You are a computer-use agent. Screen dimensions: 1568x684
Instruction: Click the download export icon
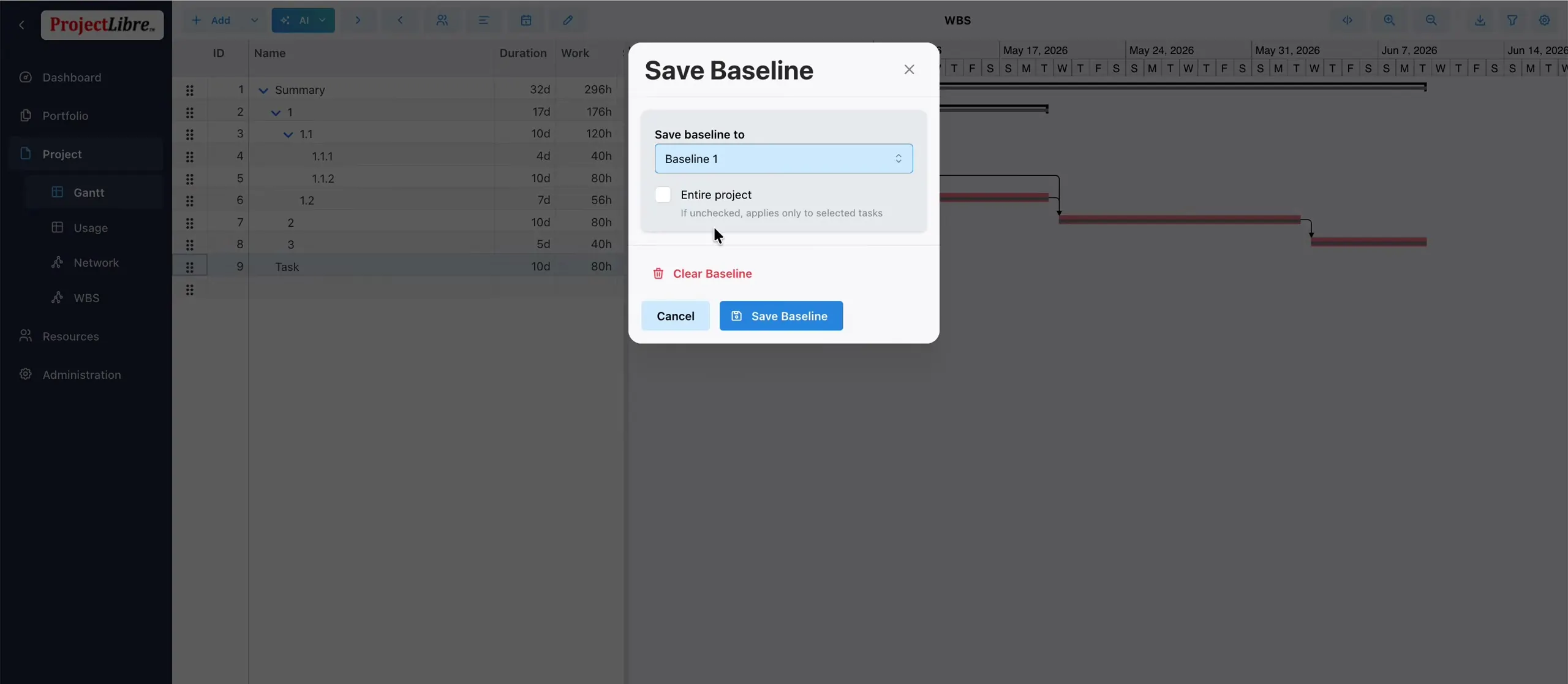(1480, 20)
